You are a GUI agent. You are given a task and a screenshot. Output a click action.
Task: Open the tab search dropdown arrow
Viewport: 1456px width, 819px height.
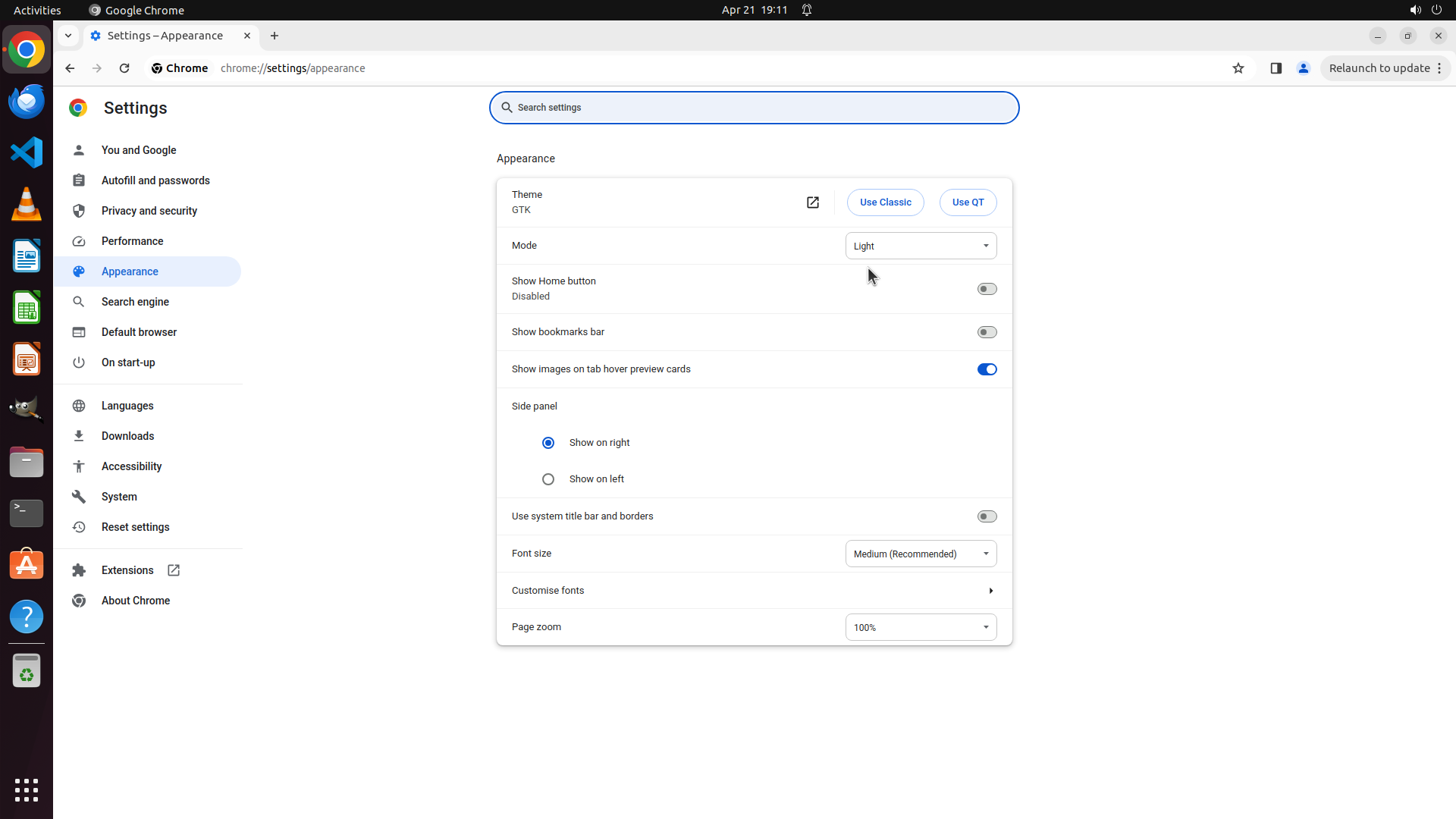click(x=68, y=36)
